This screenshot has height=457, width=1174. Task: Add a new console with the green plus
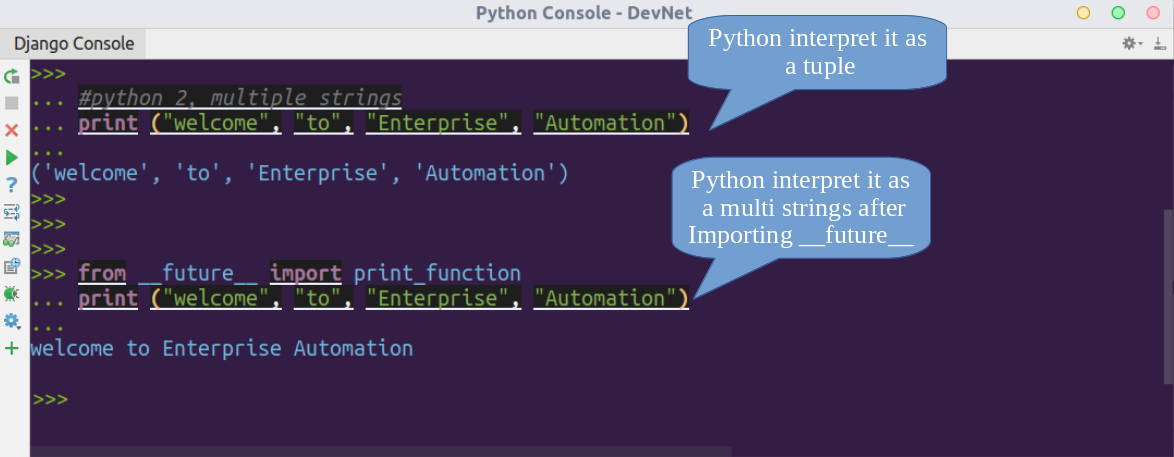(x=11, y=348)
